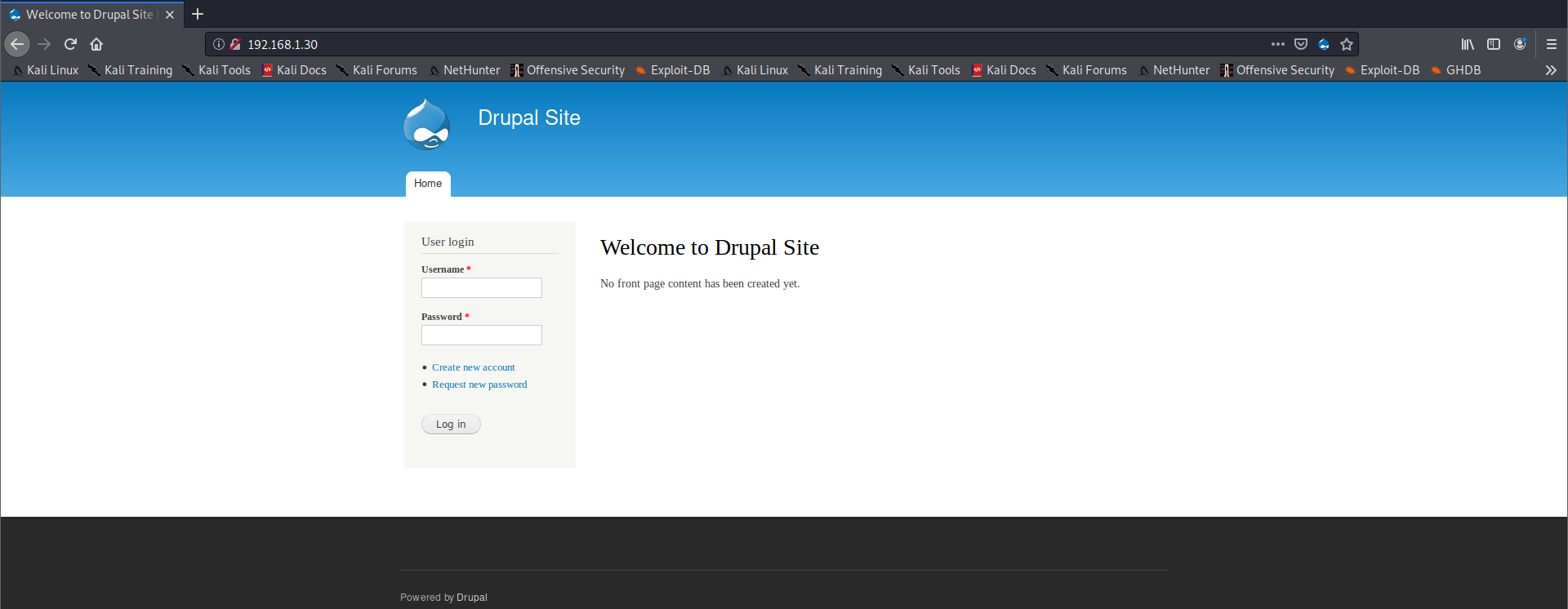Click the forward navigation arrow
Image resolution: width=1568 pixels, height=609 pixels.
pyautogui.click(x=44, y=44)
